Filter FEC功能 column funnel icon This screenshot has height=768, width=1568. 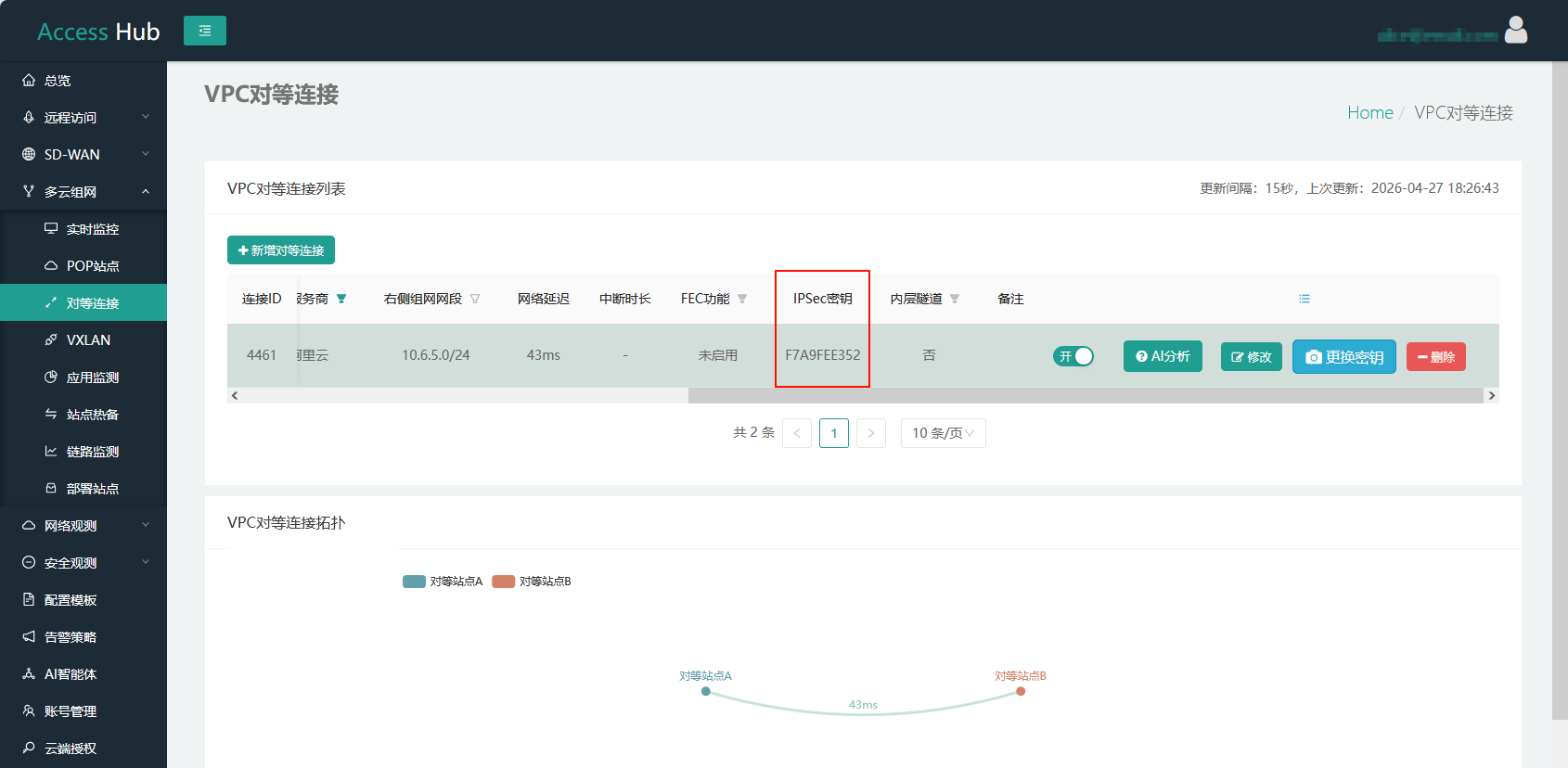(742, 299)
